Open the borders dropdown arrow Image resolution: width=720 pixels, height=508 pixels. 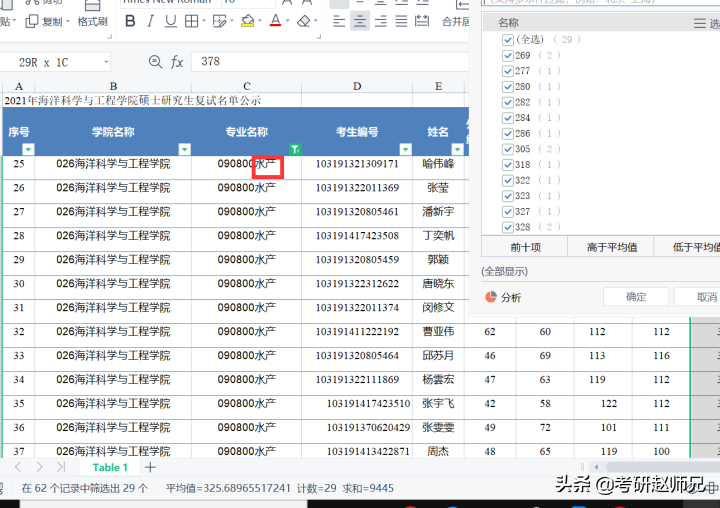(x=203, y=21)
